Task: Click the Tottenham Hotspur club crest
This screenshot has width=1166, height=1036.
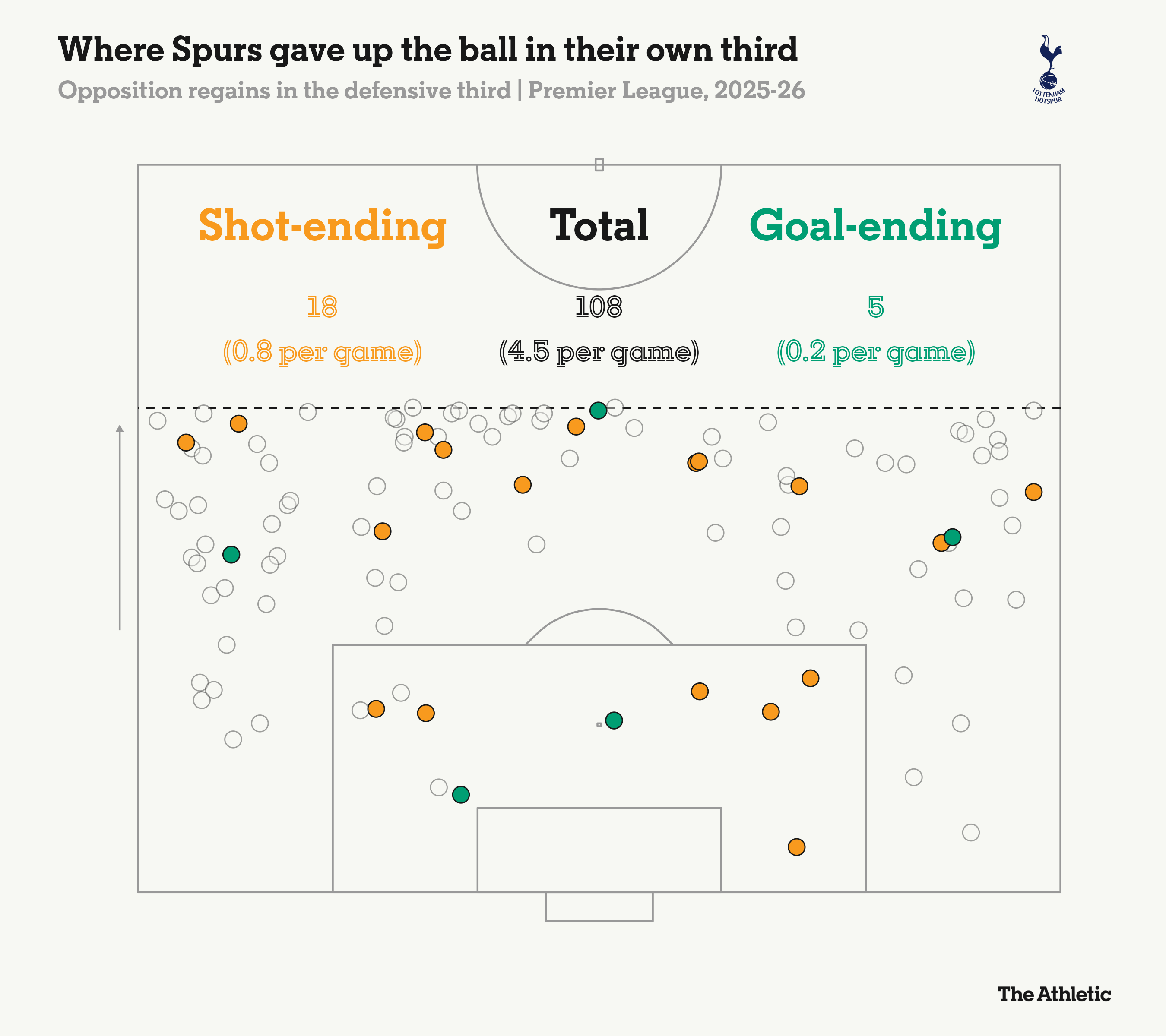Action: tap(1049, 69)
